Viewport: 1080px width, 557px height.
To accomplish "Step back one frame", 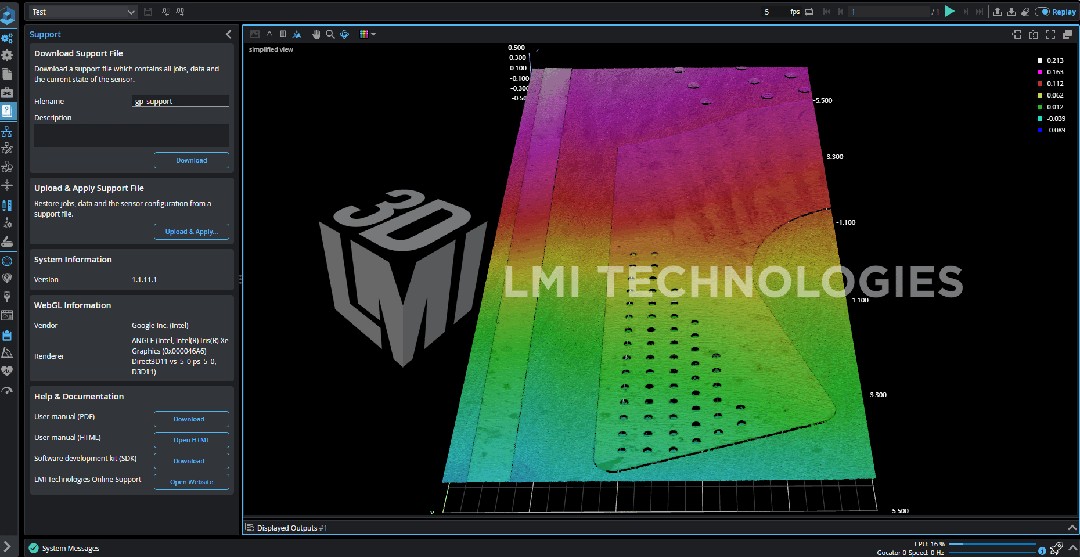I will click(x=841, y=12).
